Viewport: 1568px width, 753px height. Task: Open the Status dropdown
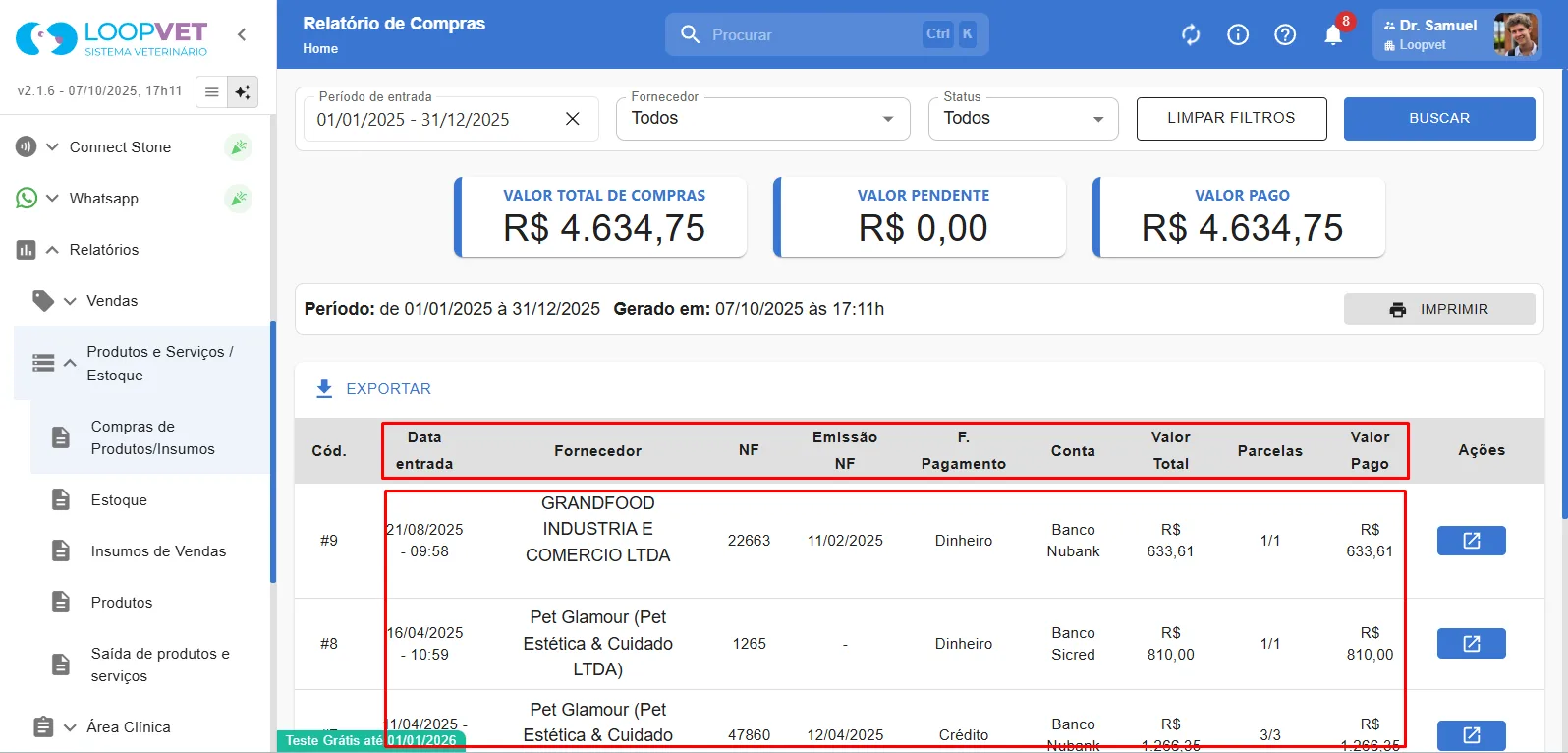(x=1023, y=119)
